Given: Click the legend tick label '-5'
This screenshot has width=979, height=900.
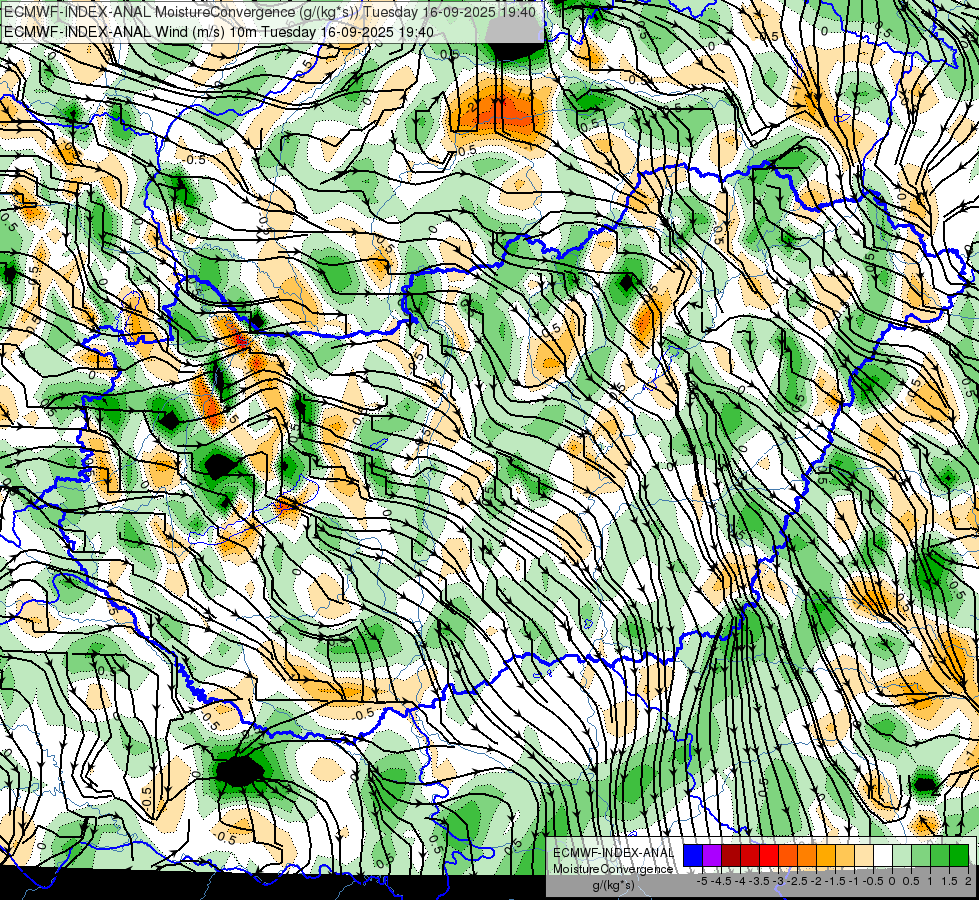Looking at the screenshot, I should 702,881.
